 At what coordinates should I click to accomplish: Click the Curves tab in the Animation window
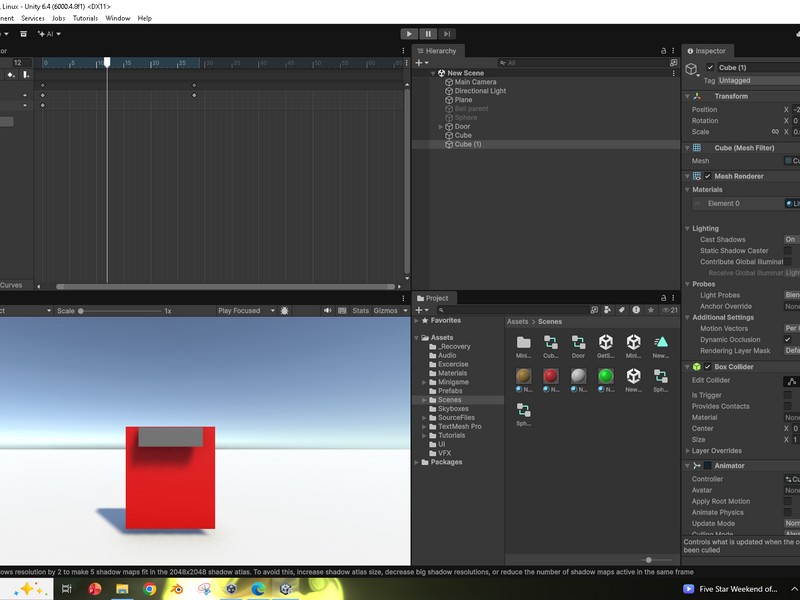11,285
